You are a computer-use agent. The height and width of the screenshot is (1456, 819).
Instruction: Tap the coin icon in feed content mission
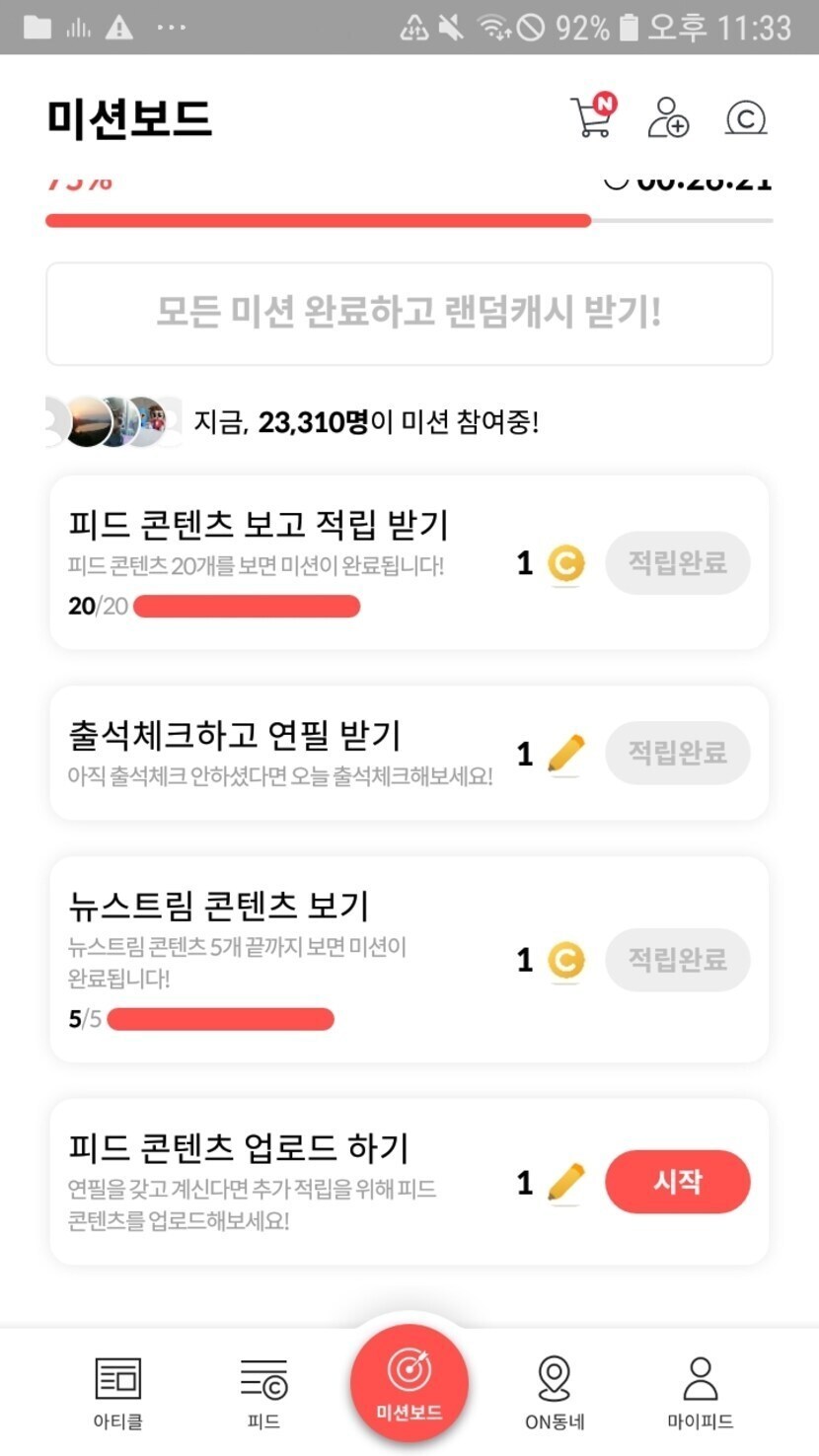[x=566, y=564]
